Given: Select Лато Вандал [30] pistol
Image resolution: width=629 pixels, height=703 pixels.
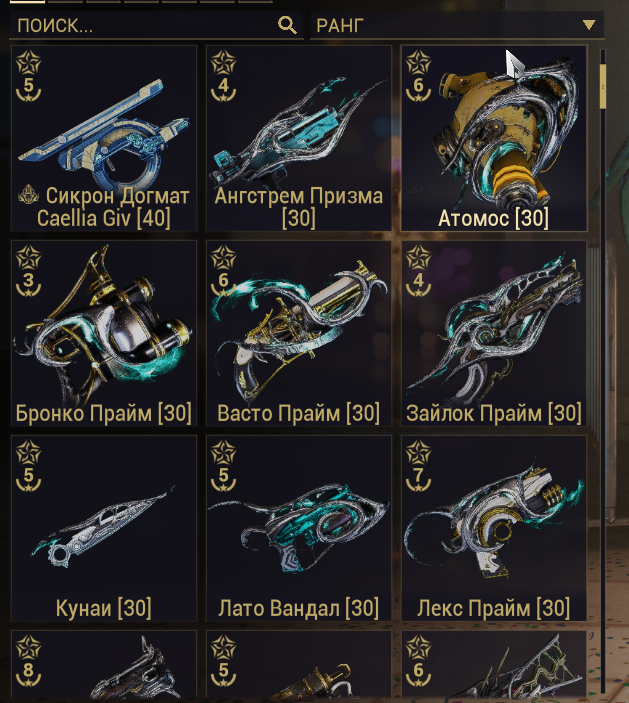Looking at the screenshot, I should (x=299, y=528).
